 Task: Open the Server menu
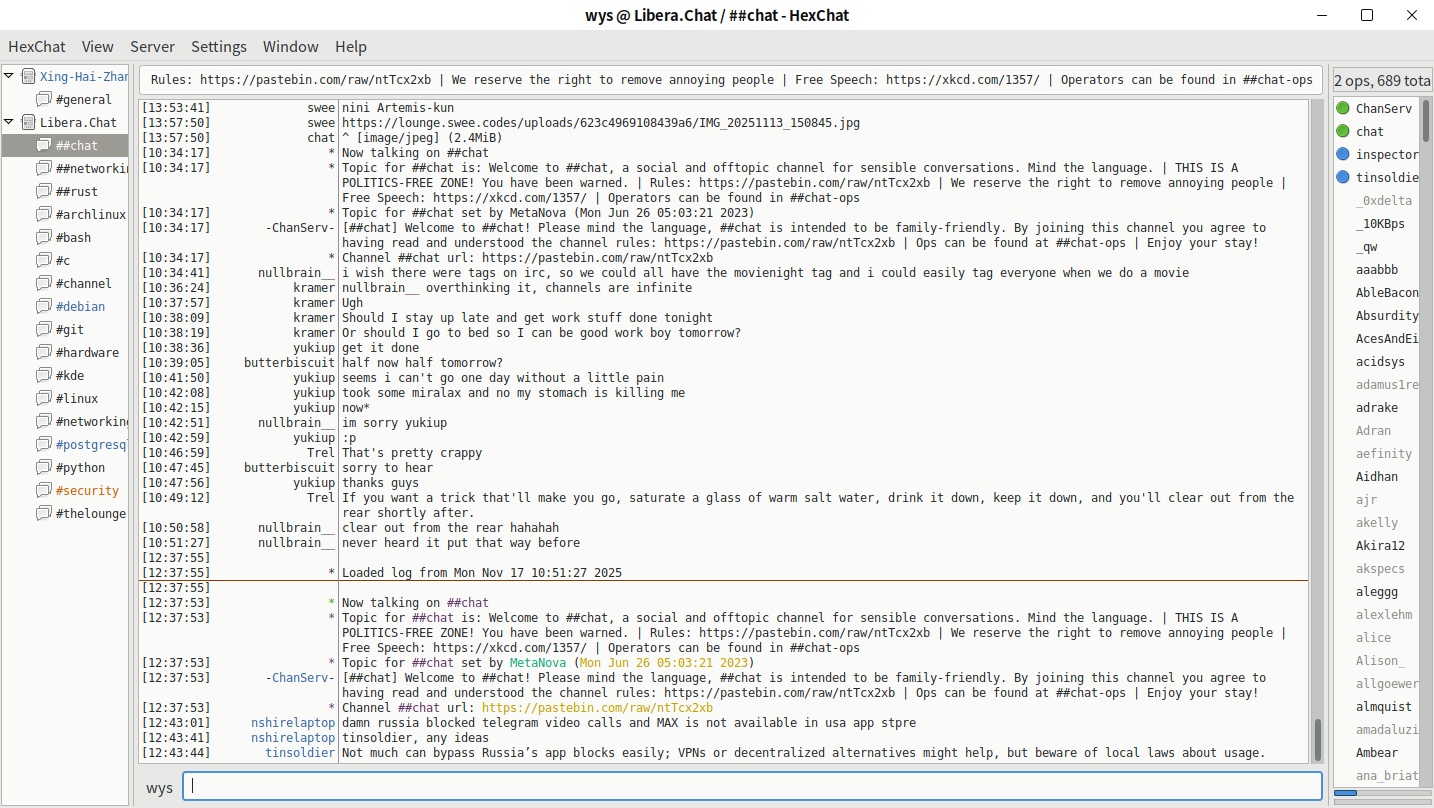pos(152,46)
